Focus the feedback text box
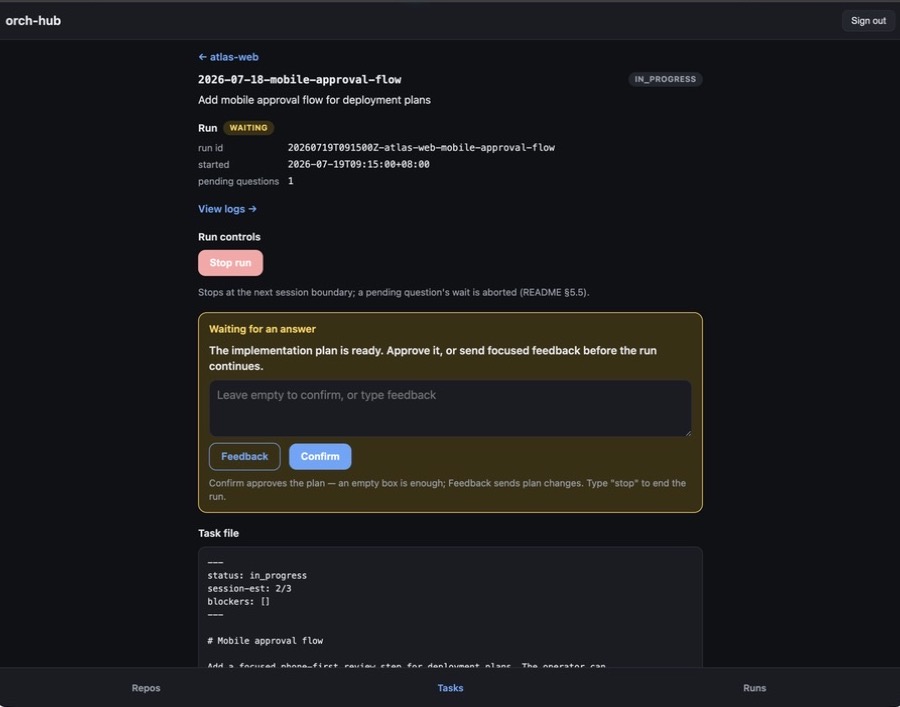The height and width of the screenshot is (707, 900). [x=450, y=408]
